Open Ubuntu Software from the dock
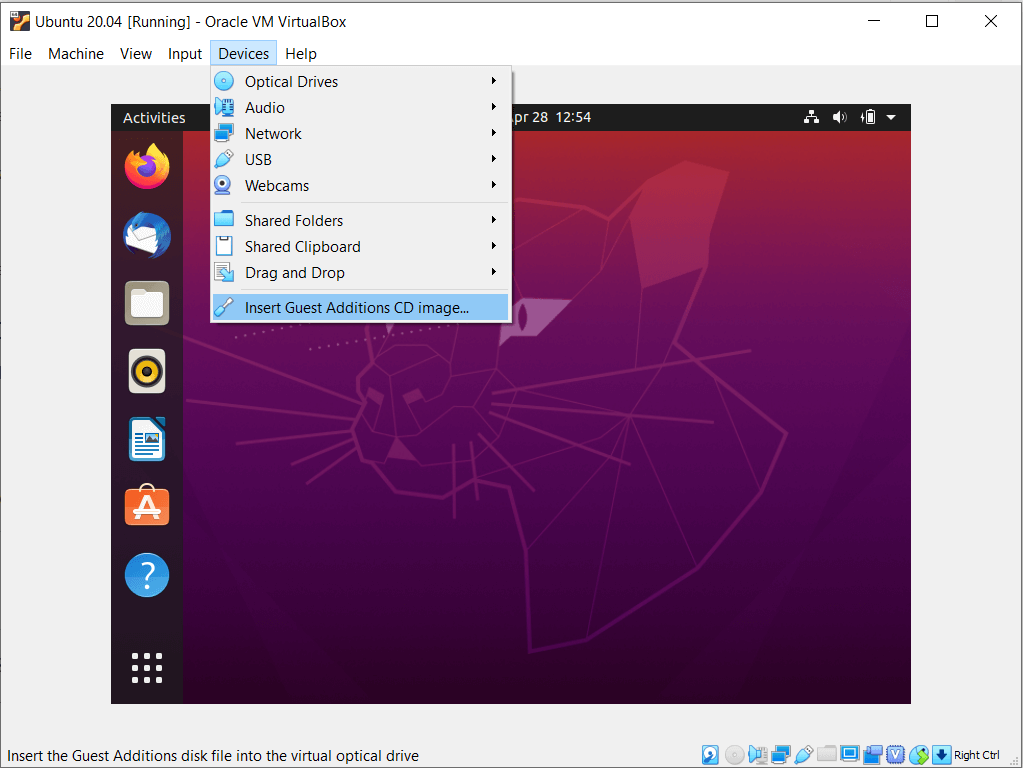The image size is (1023, 768). (146, 506)
